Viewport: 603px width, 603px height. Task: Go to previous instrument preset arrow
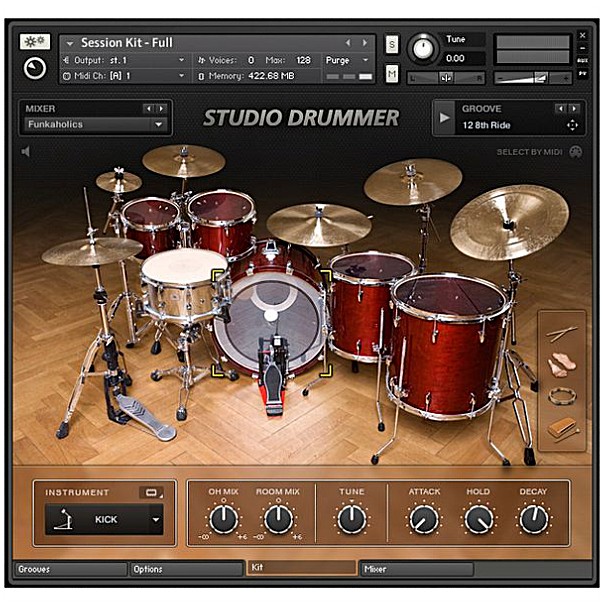coord(348,43)
